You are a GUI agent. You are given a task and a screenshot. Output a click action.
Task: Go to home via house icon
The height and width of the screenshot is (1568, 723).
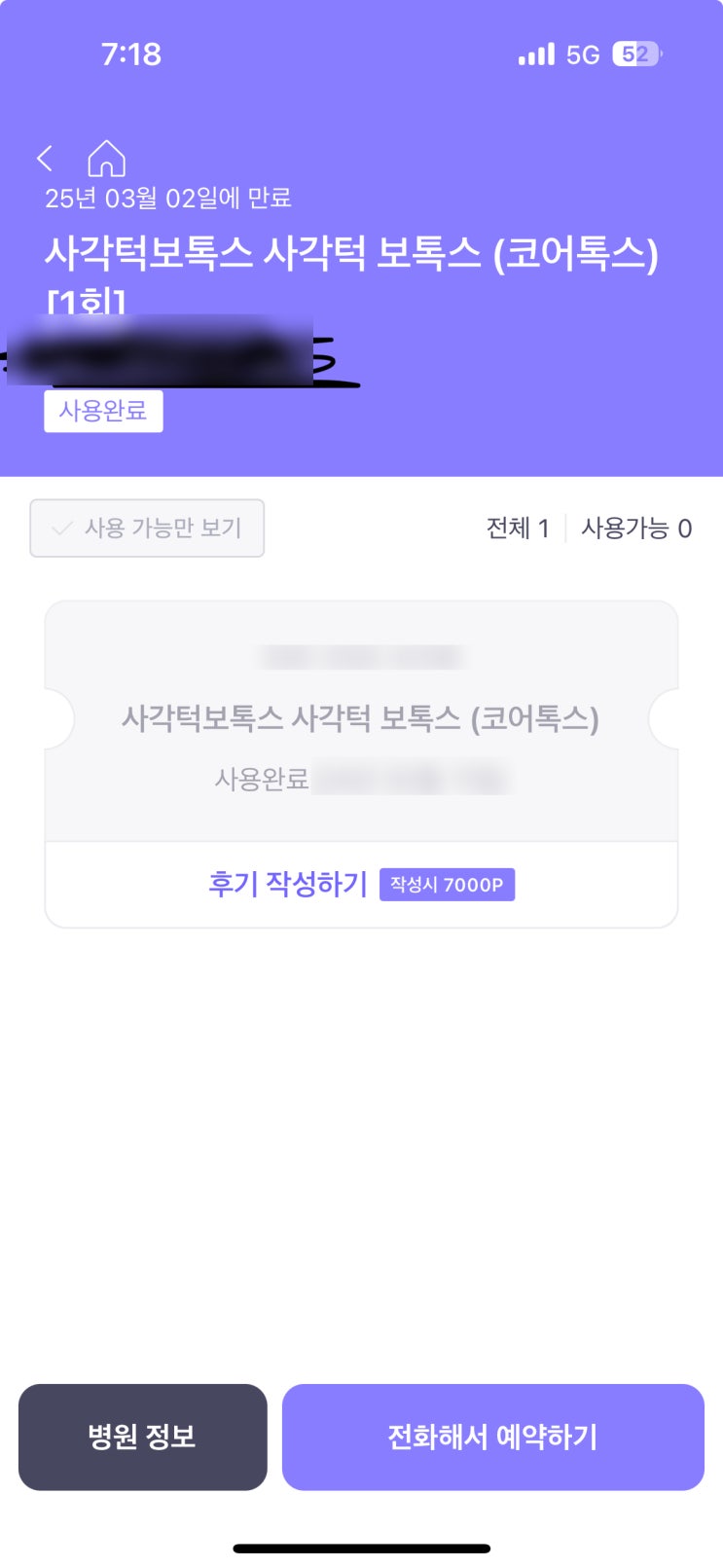107,159
